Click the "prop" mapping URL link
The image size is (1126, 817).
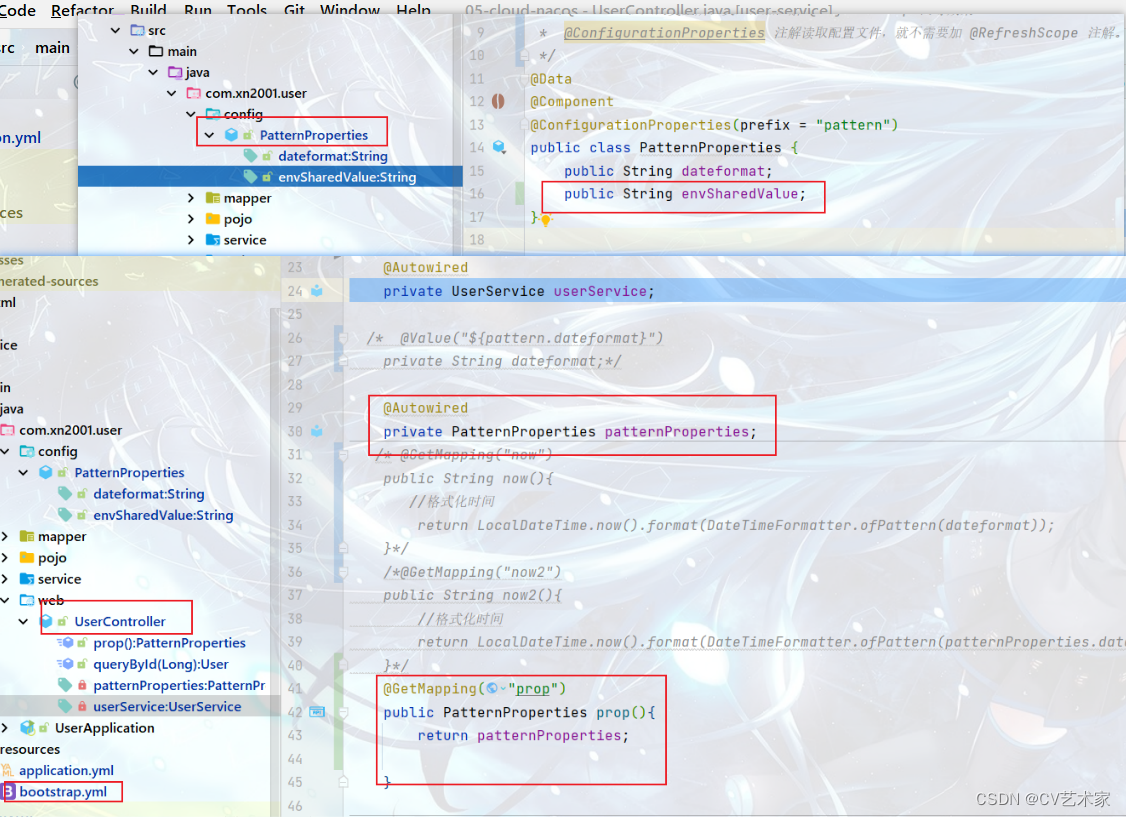532,688
